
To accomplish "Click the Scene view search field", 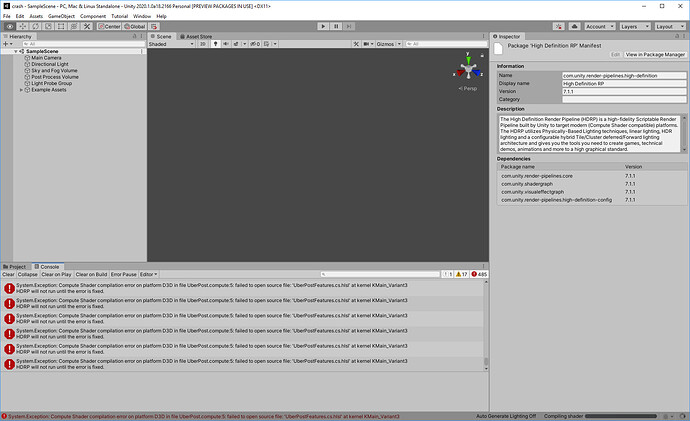I will (446, 44).
